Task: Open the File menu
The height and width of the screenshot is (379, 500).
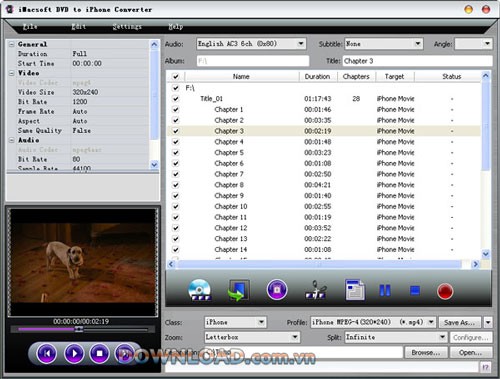Action: [30, 26]
